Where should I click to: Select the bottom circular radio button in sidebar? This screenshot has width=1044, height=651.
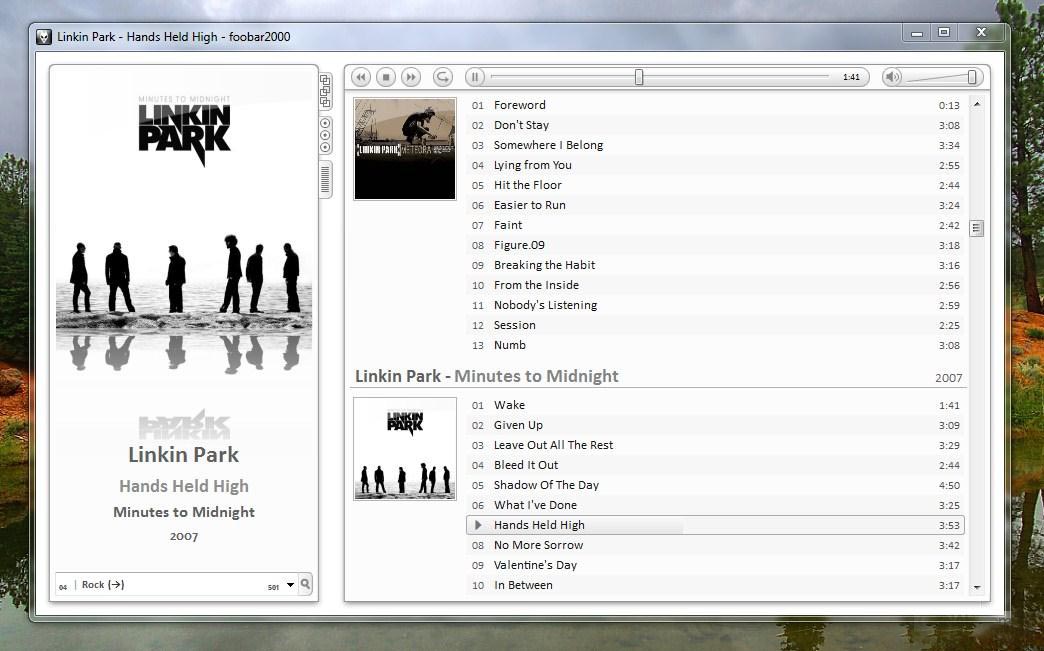tap(326, 147)
